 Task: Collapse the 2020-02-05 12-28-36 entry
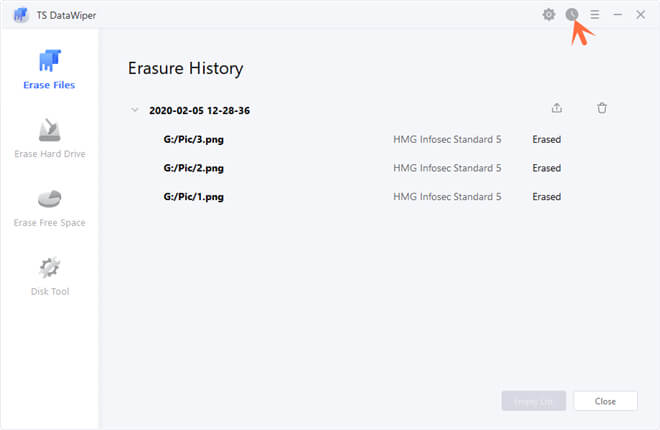(x=135, y=110)
